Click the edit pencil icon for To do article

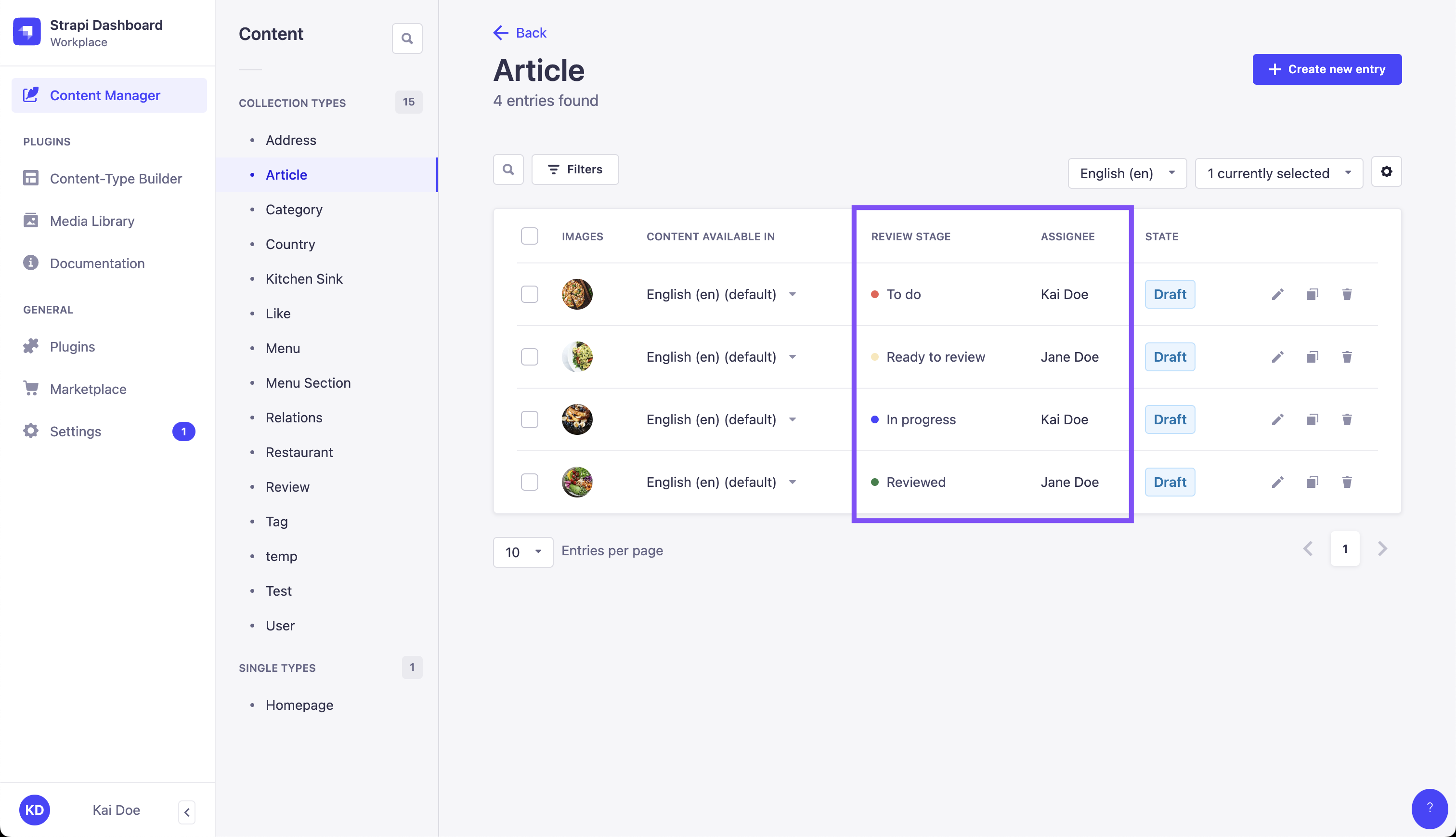coord(1277,294)
